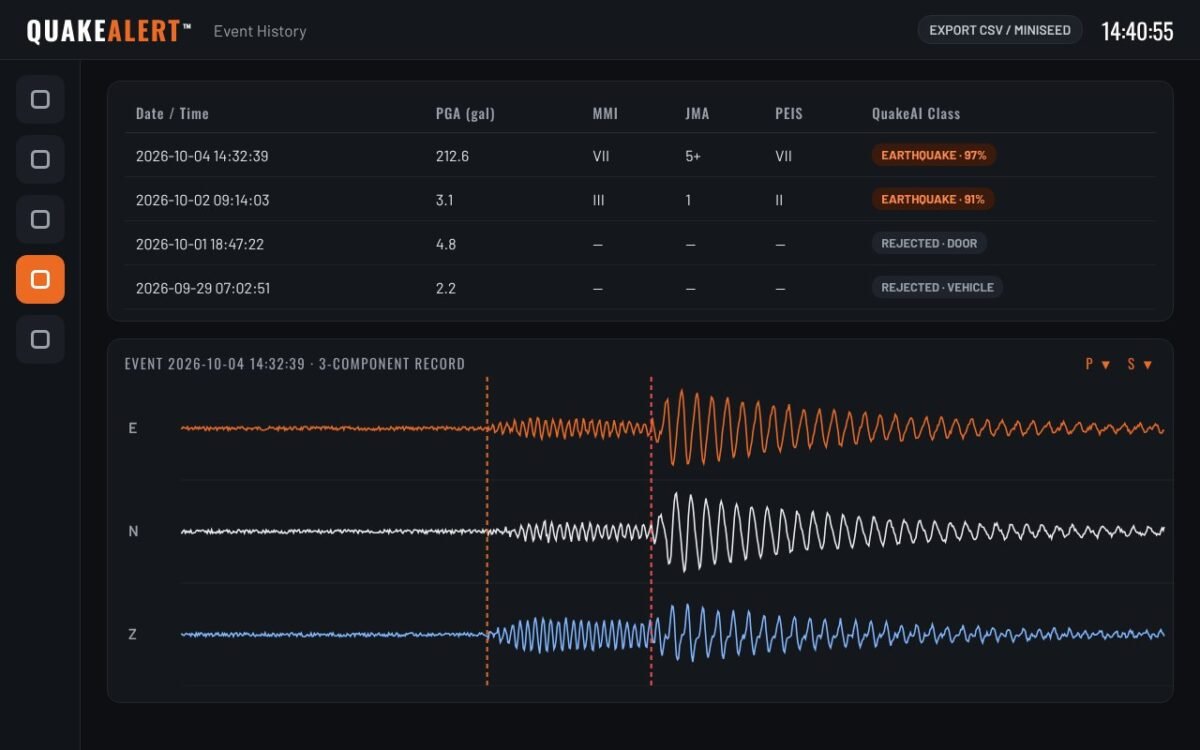
Task: Click the JMA column header
Action: (x=697, y=113)
